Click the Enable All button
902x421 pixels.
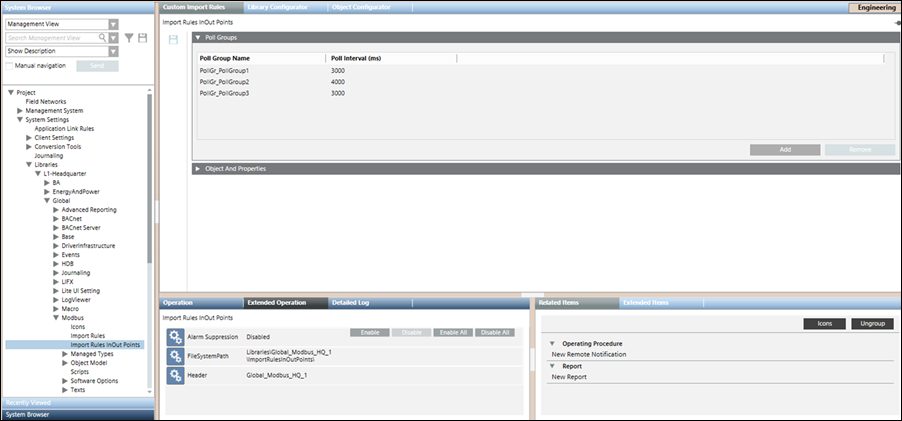pos(453,332)
